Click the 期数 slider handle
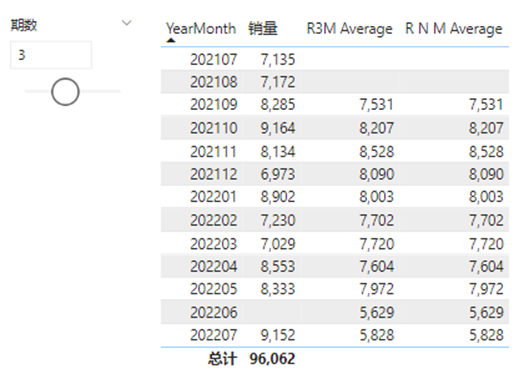This screenshot has width=524, height=374. tap(65, 92)
